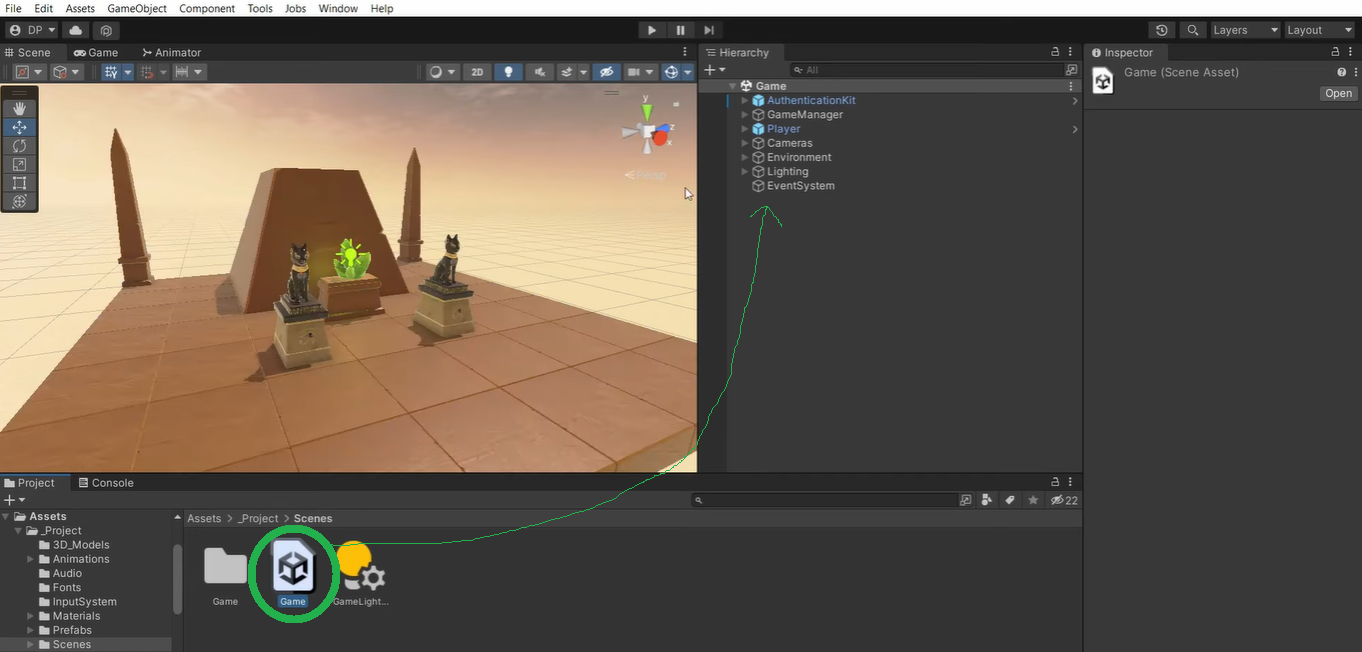
Task: Click the scene orientation gizmo
Action: 647,132
